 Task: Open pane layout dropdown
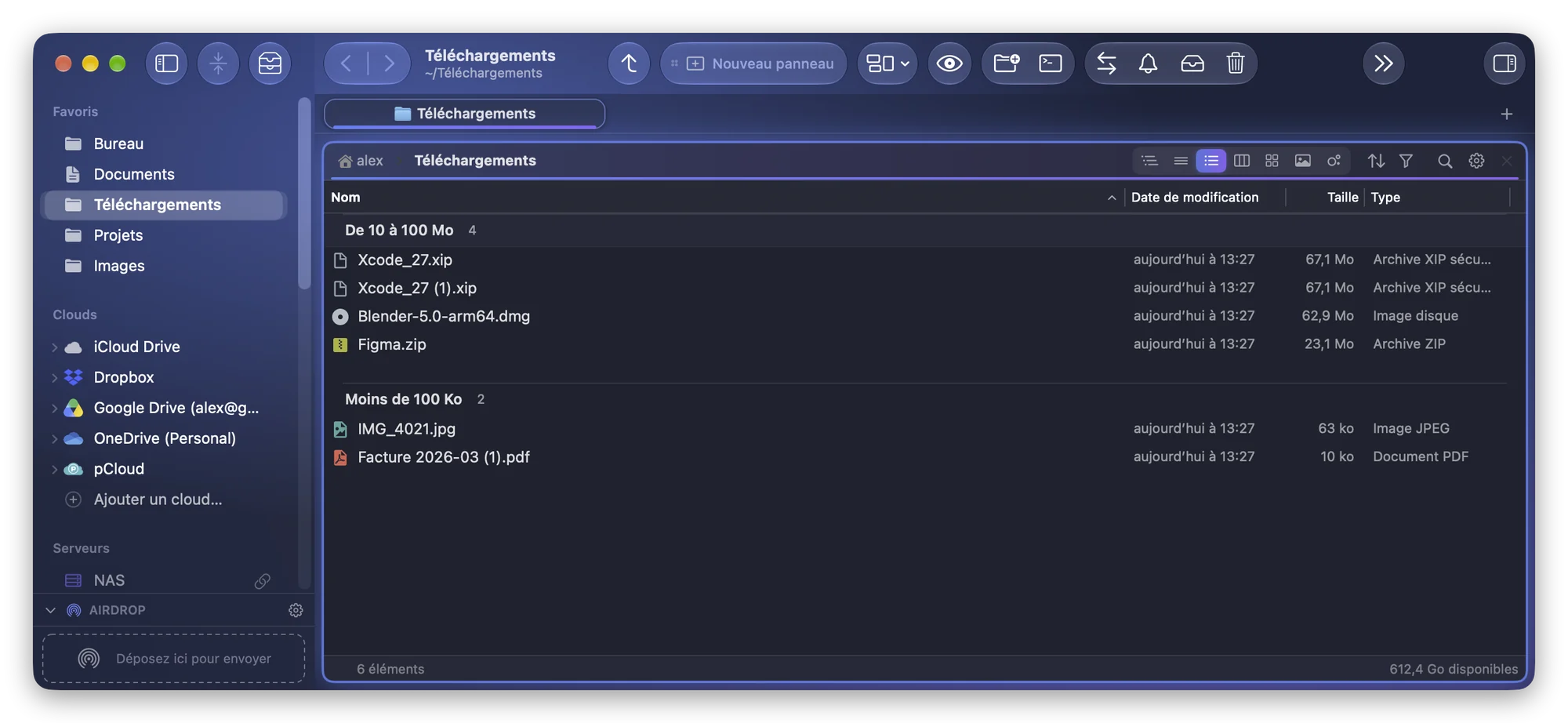tap(887, 64)
